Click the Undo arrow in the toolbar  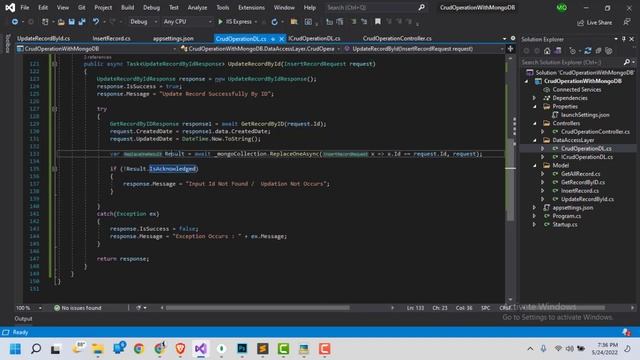pos(96,22)
